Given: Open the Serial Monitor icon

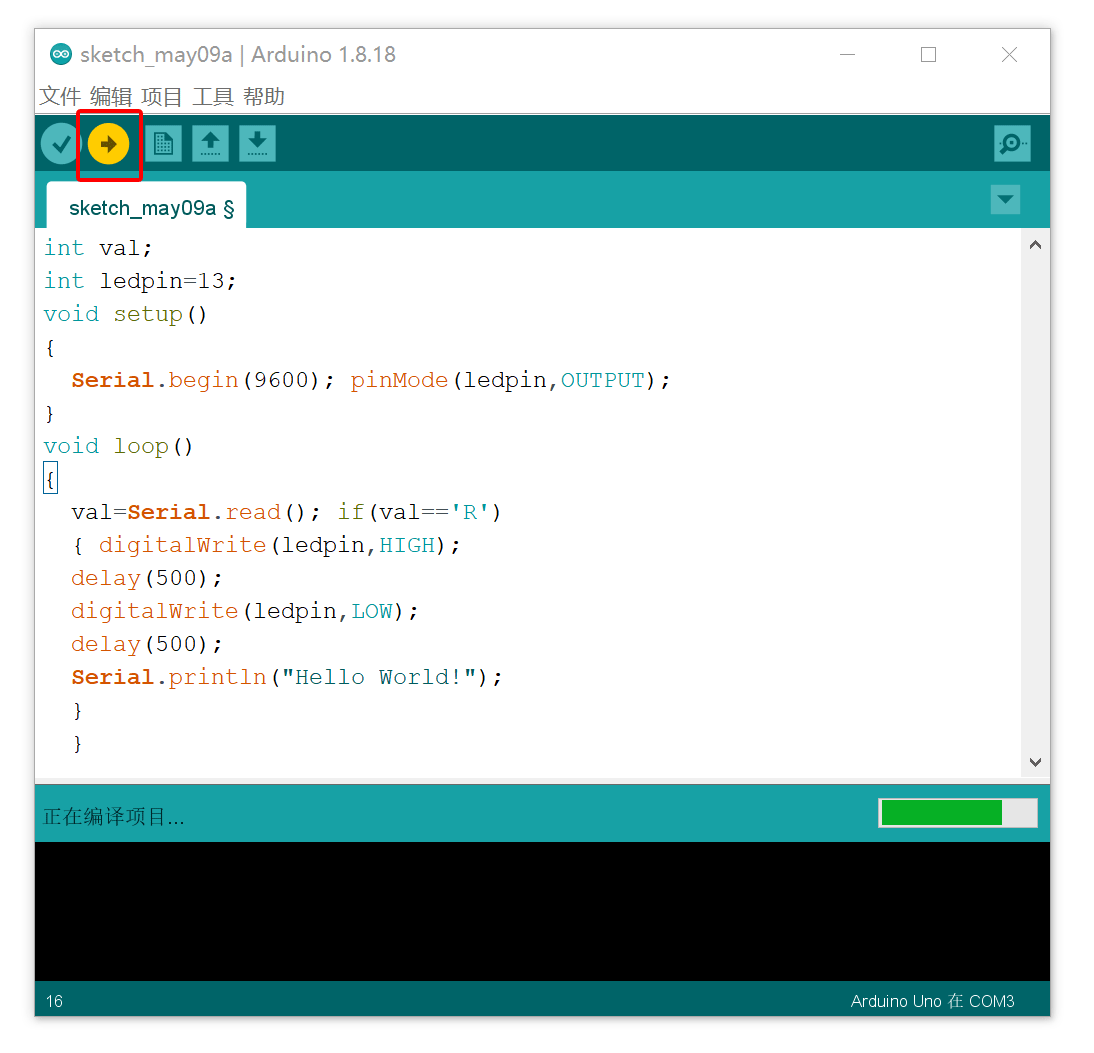Looking at the screenshot, I should [x=1011, y=143].
